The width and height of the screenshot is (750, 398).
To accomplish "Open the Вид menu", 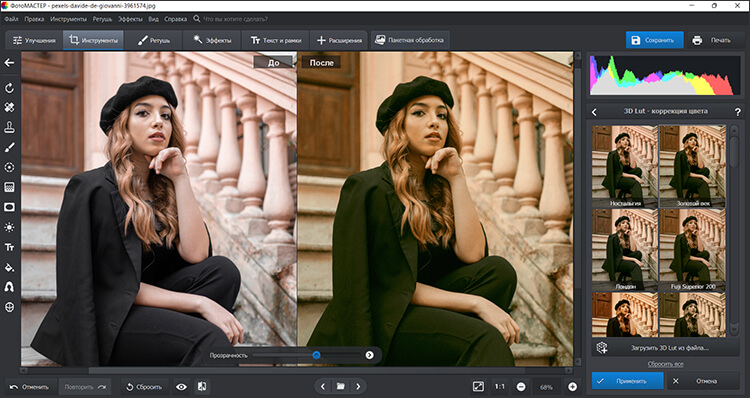I will pos(154,19).
